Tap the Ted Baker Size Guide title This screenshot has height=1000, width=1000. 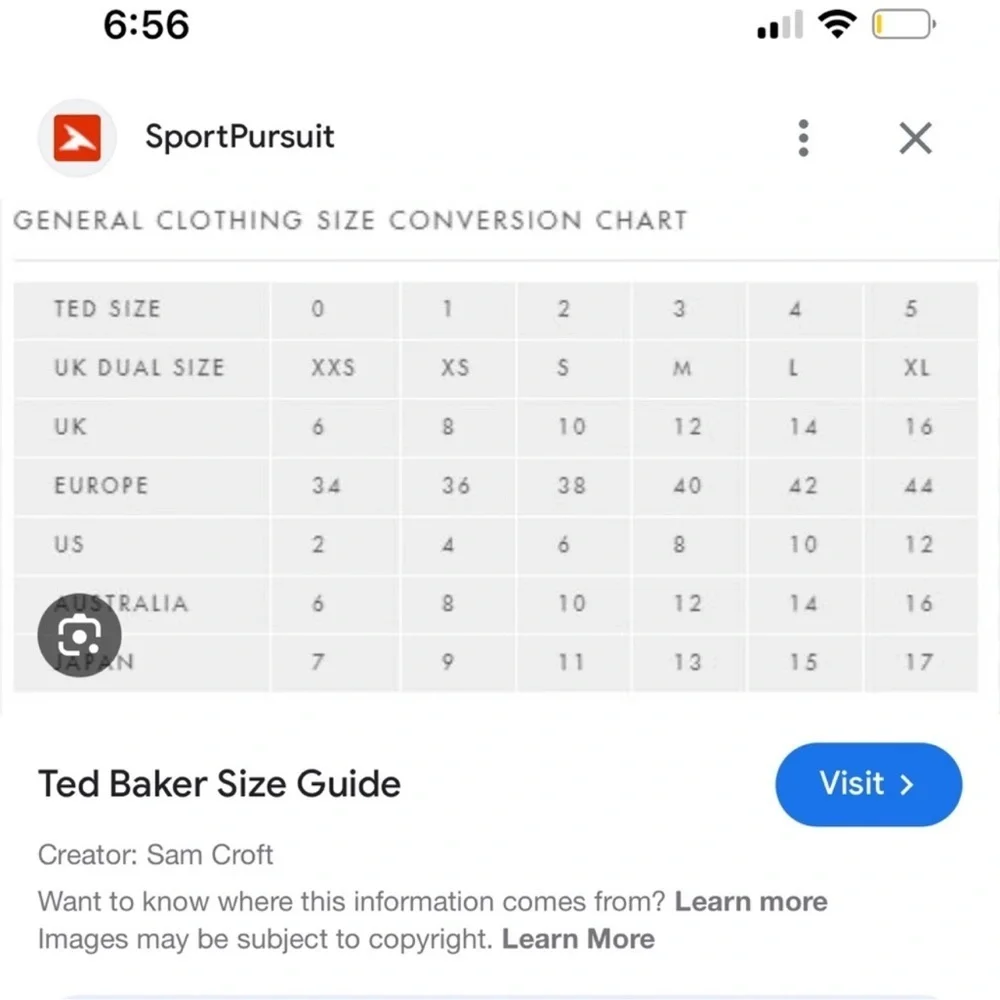tap(219, 783)
